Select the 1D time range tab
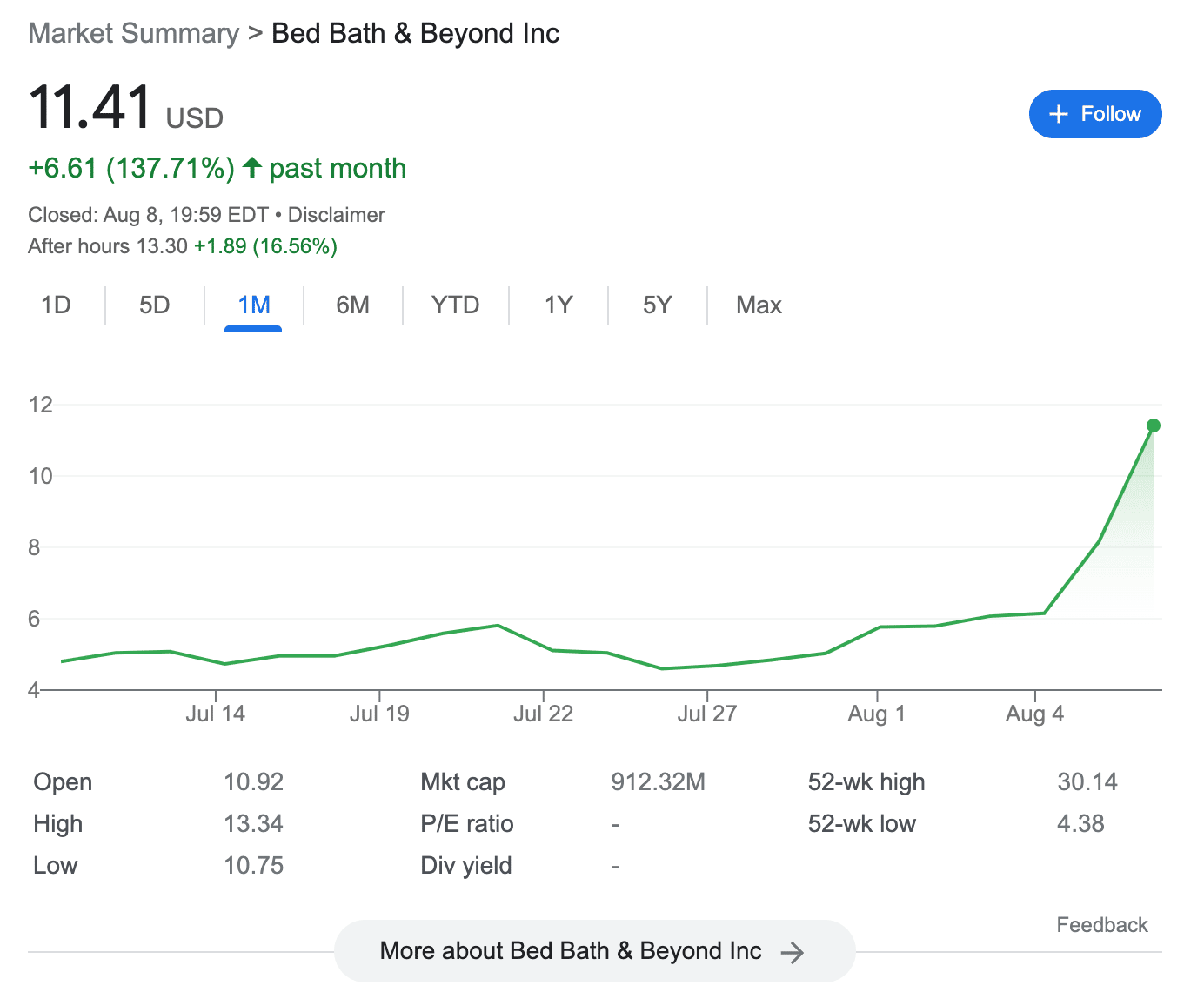Image resolution: width=1204 pixels, height=999 pixels. tap(56, 305)
